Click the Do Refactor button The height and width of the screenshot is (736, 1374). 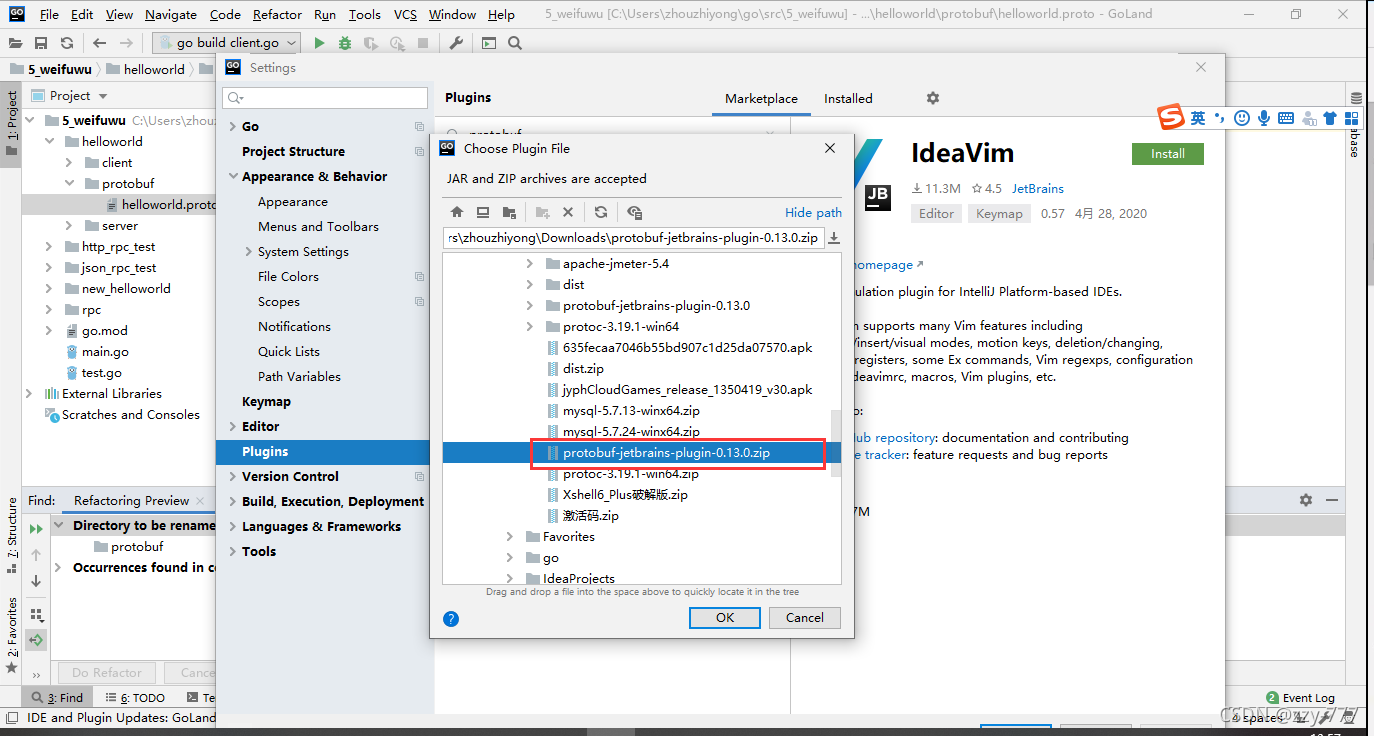click(x=107, y=673)
